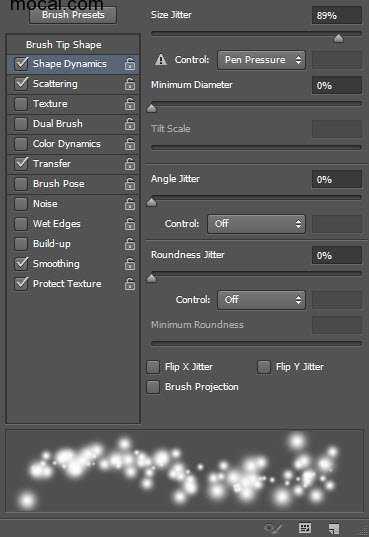Toggle lock icon beside Transfer
This screenshot has width=369, height=537.
tap(130, 164)
